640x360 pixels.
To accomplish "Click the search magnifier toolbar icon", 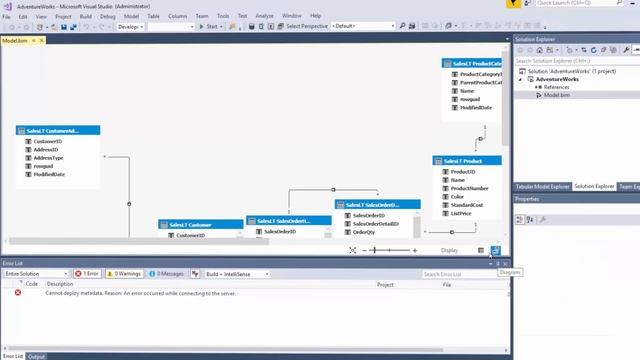I will point(402,26).
